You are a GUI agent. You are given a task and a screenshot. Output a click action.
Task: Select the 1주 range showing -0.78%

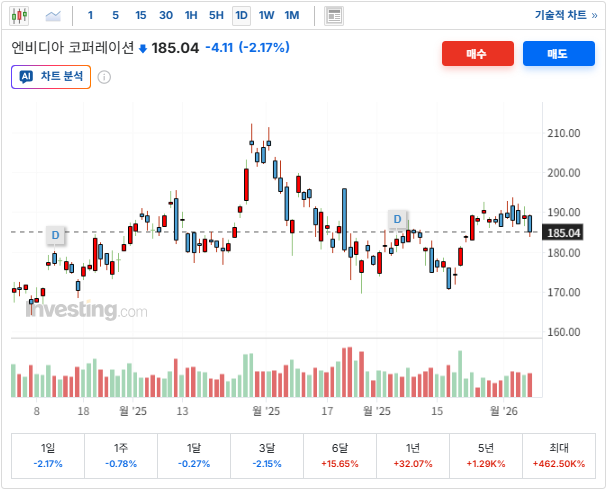(x=121, y=456)
